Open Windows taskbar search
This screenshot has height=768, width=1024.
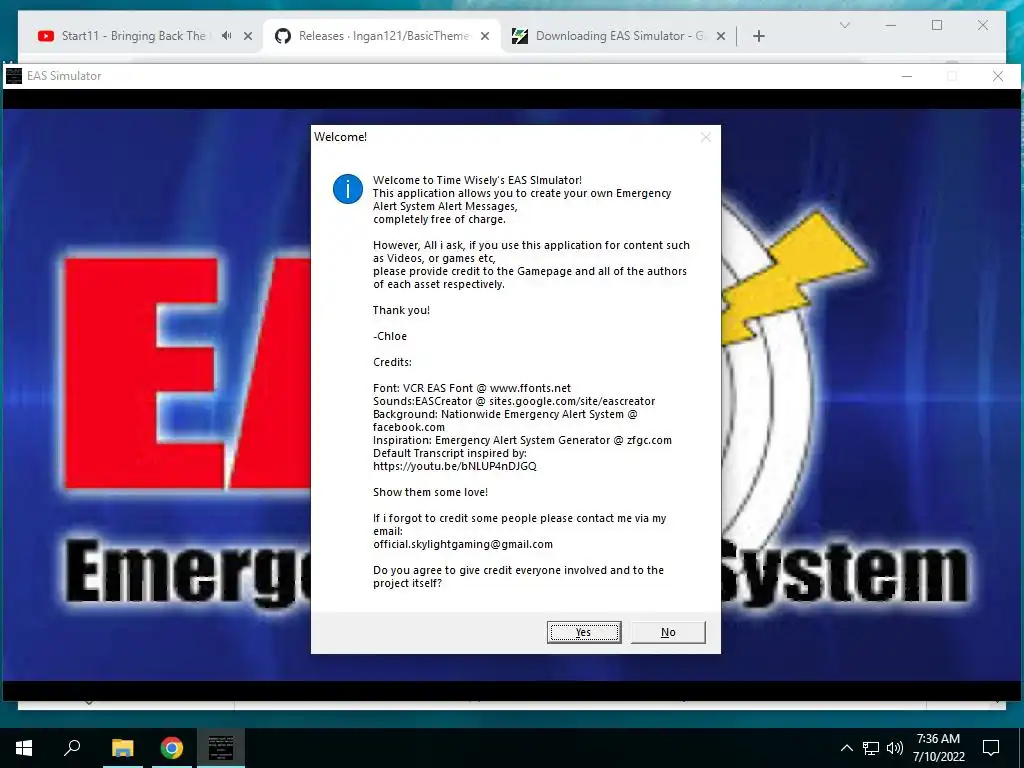72,748
